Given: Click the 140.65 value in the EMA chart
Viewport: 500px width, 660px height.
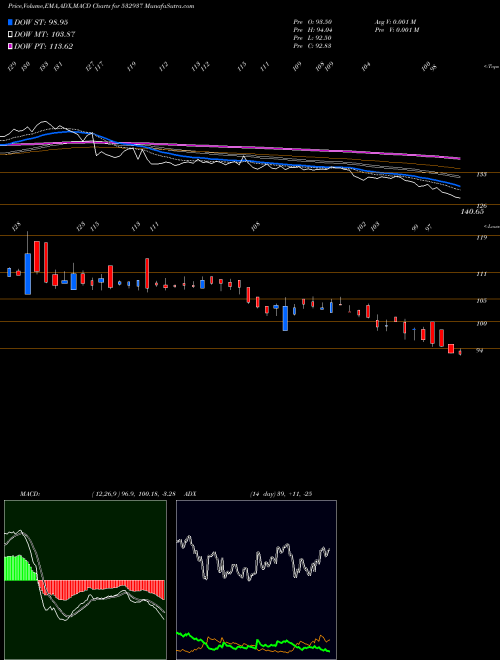Looking at the screenshot, I should tap(472, 212).
